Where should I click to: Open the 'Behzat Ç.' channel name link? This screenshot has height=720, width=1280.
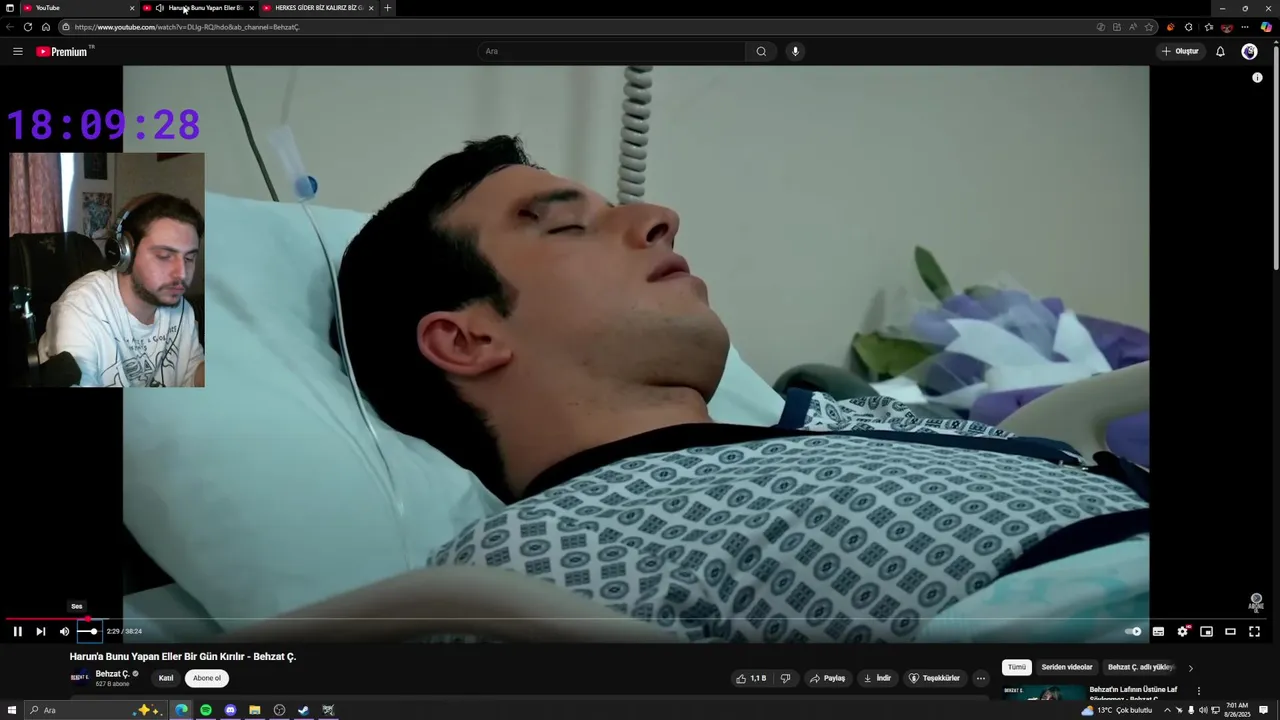112,674
